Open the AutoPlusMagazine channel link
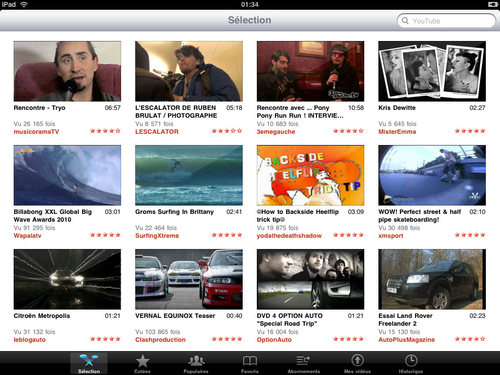This screenshot has height=375, width=500. coord(407,340)
